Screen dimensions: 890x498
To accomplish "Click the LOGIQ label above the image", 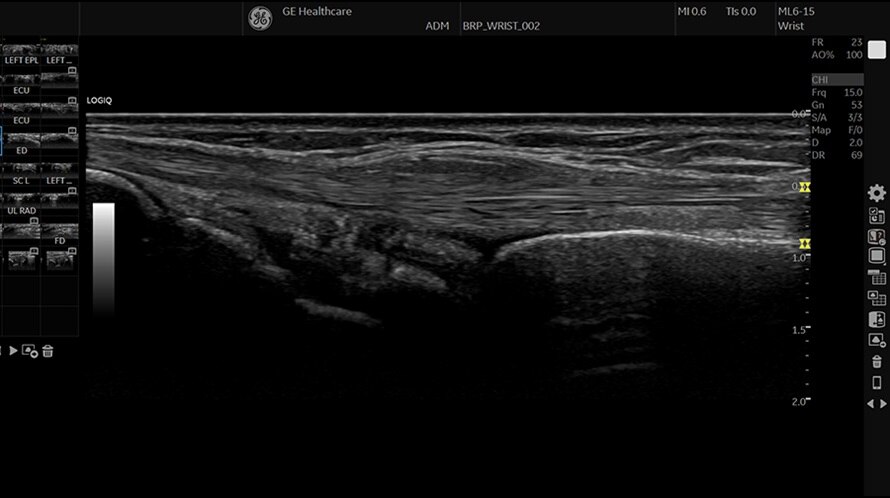I will [99, 101].
